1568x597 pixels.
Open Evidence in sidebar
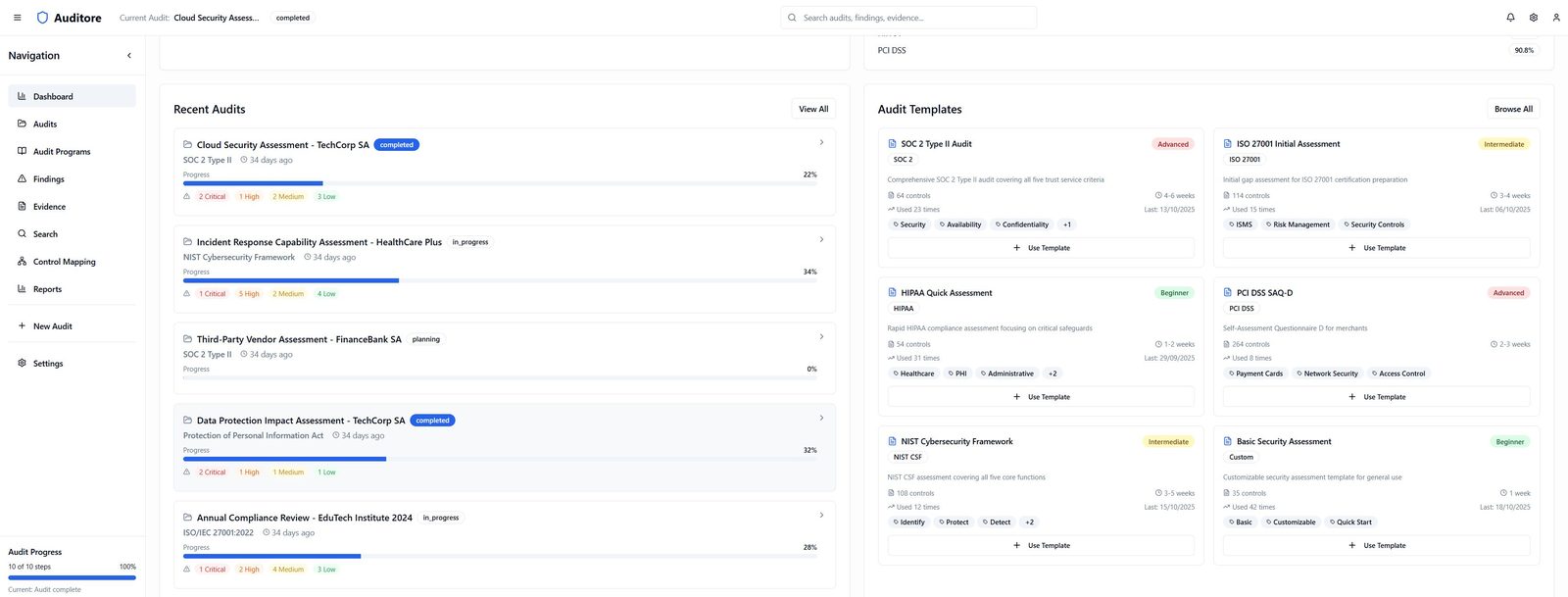(72, 206)
